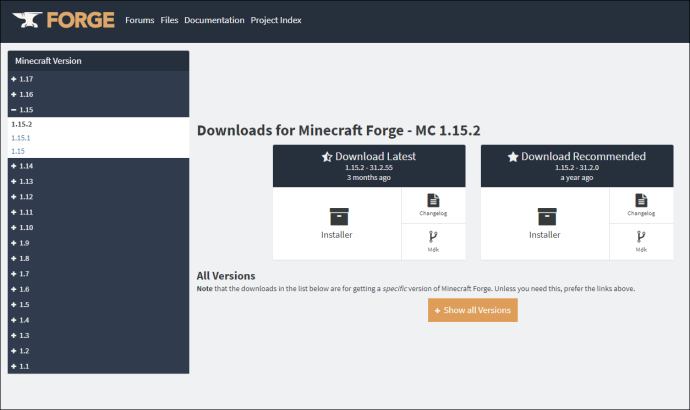Open the Documentation menu item
Image resolution: width=690 pixels, height=410 pixels.
[214, 20]
